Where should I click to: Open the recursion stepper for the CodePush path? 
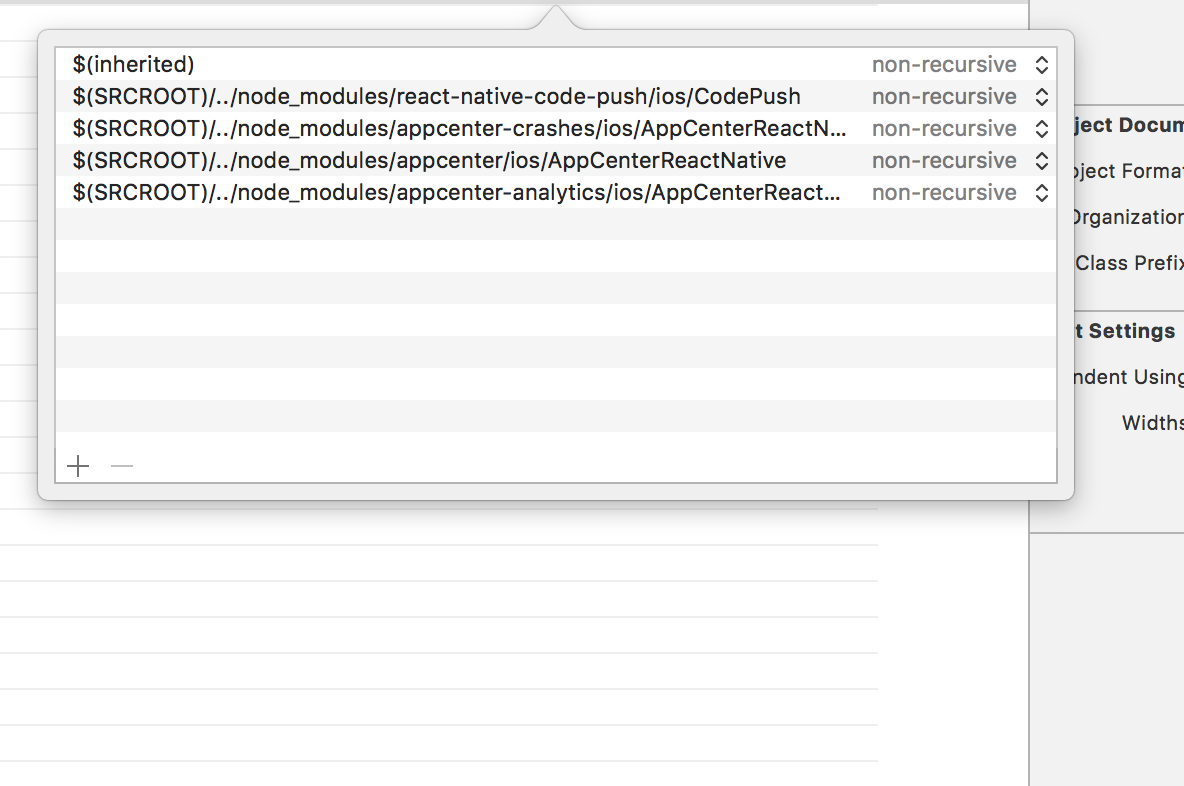coord(1042,97)
